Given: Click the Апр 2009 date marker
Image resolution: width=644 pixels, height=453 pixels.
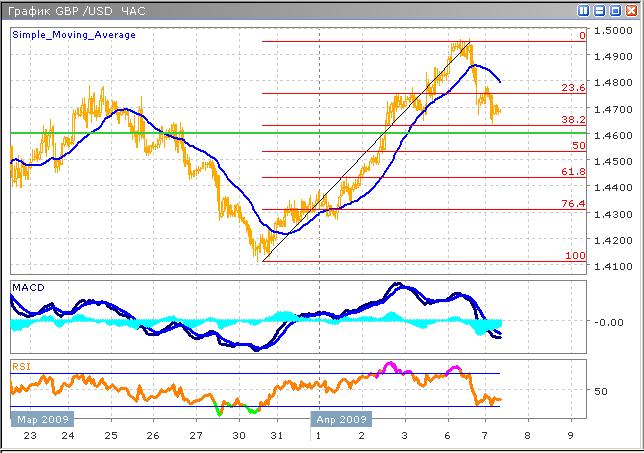Looking at the screenshot, I should tap(341, 420).
